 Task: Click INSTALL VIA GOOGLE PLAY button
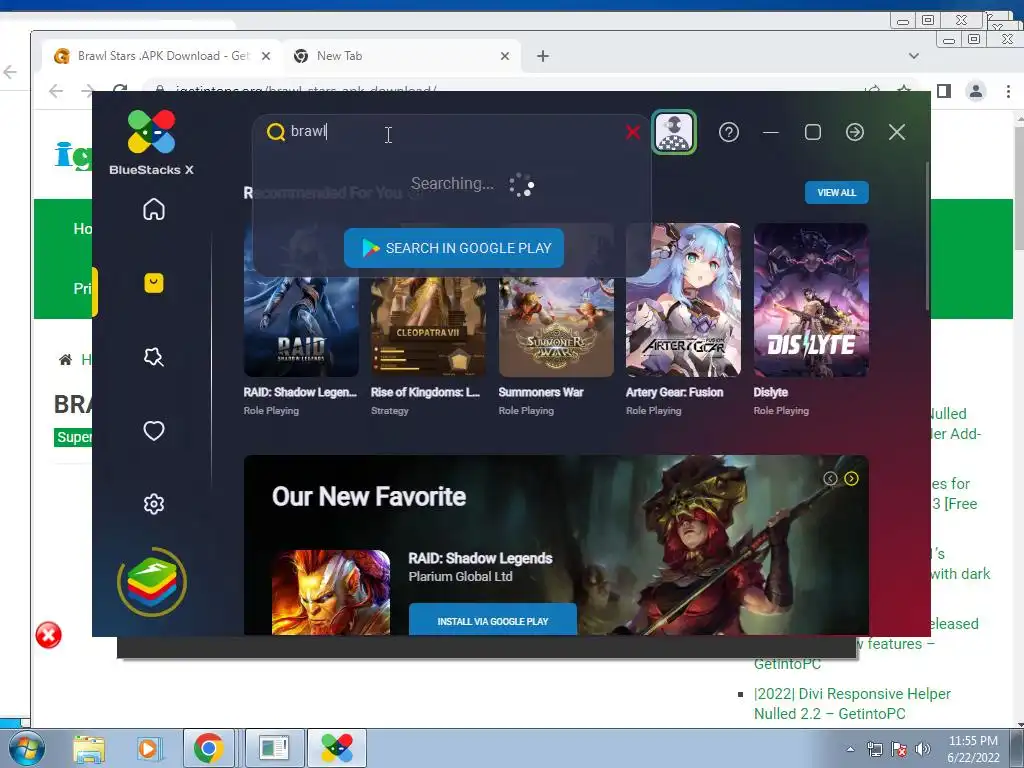492,620
